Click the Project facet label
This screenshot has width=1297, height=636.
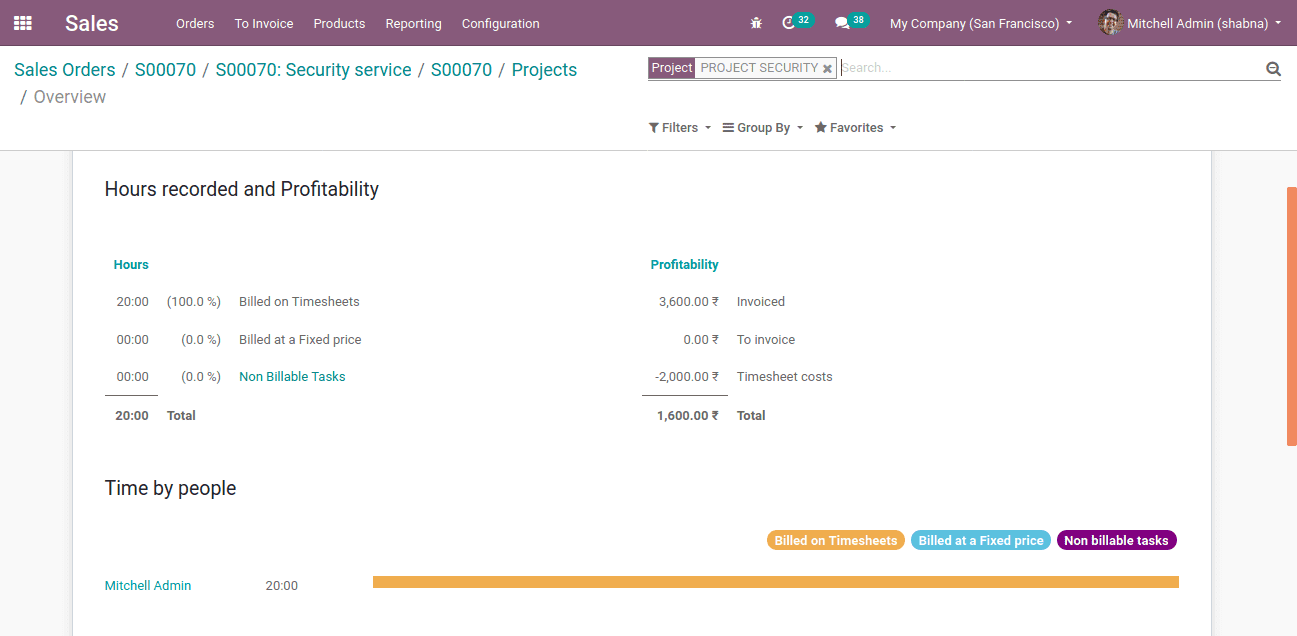pyautogui.click(x=672, y=68)
